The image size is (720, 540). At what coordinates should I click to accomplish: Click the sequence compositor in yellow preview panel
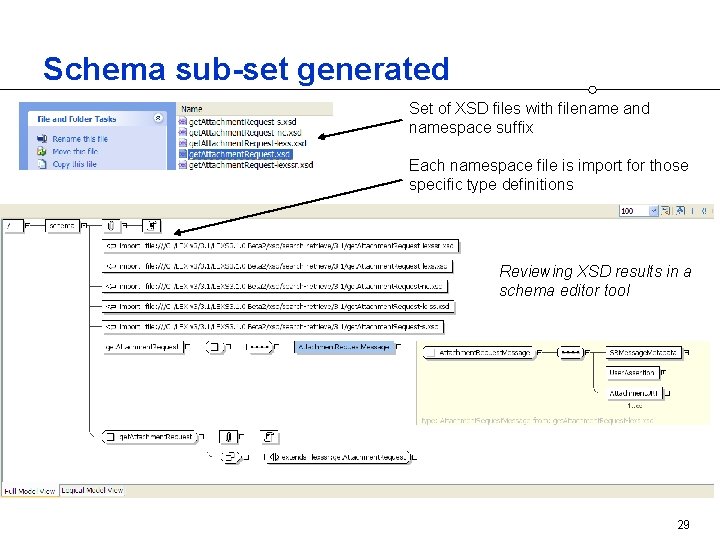pyautogui.click(x=570, y=353)
